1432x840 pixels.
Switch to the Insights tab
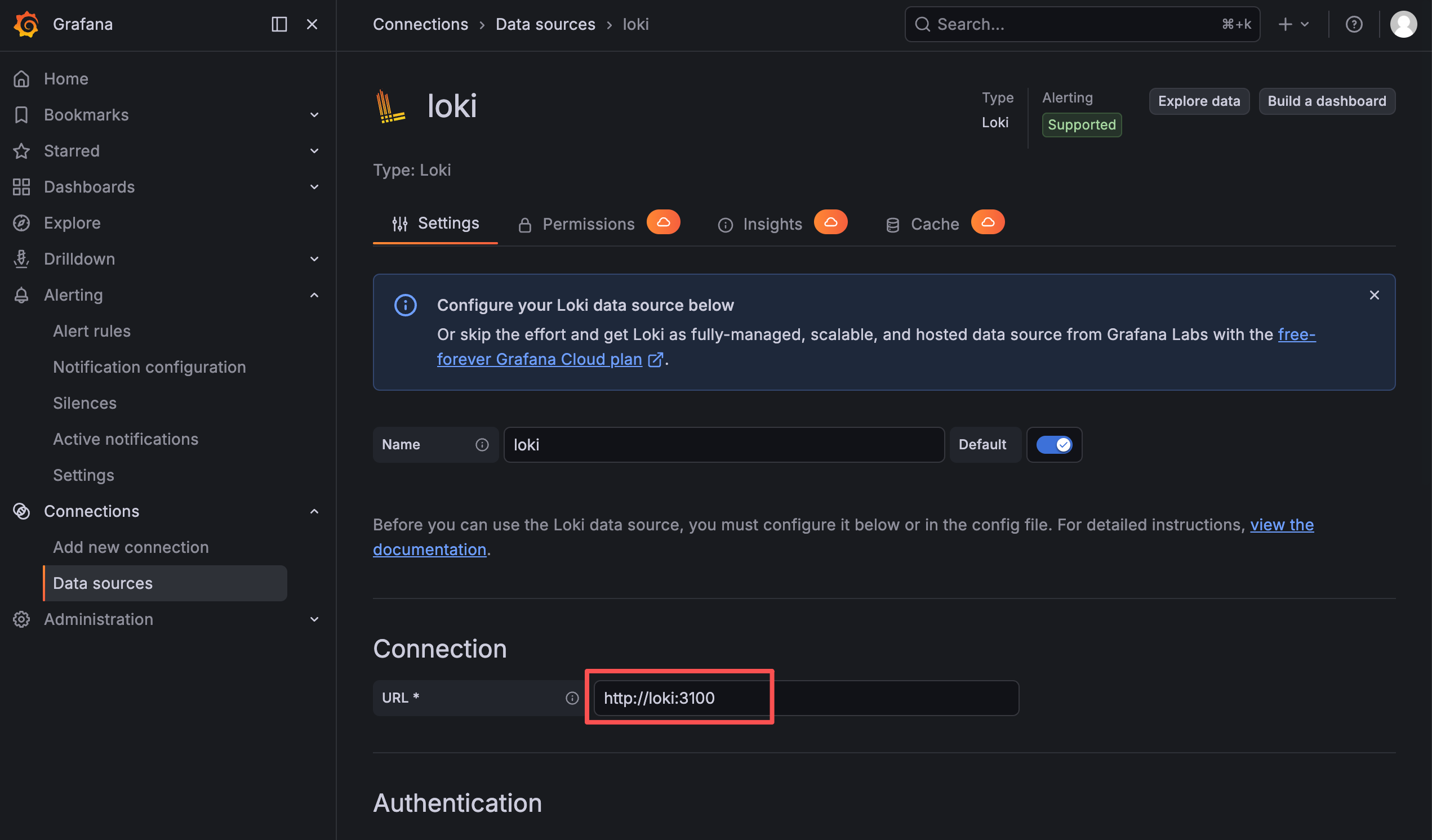(772, 224)
